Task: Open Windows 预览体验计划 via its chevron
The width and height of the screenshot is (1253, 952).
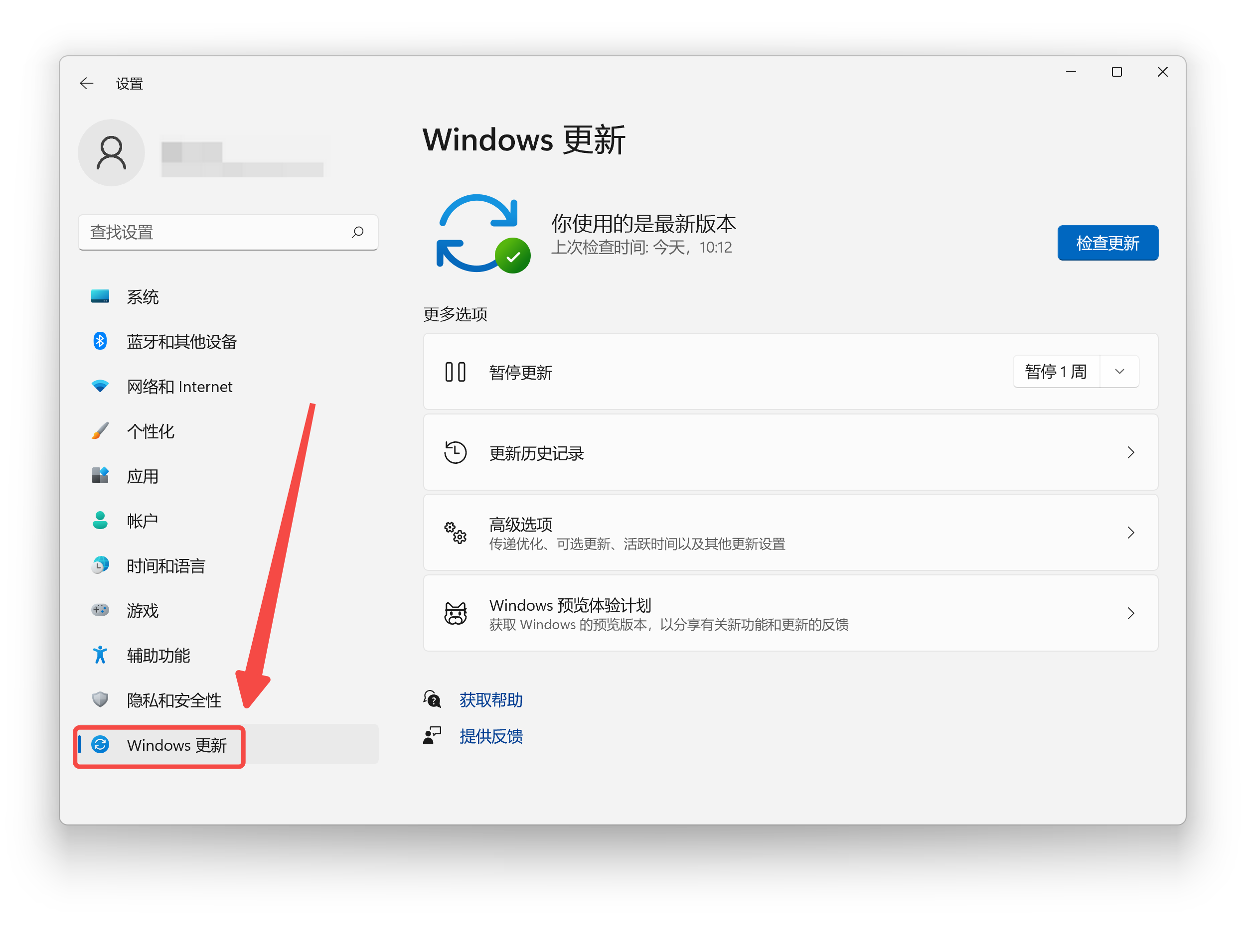Action: click(1130, 614)
